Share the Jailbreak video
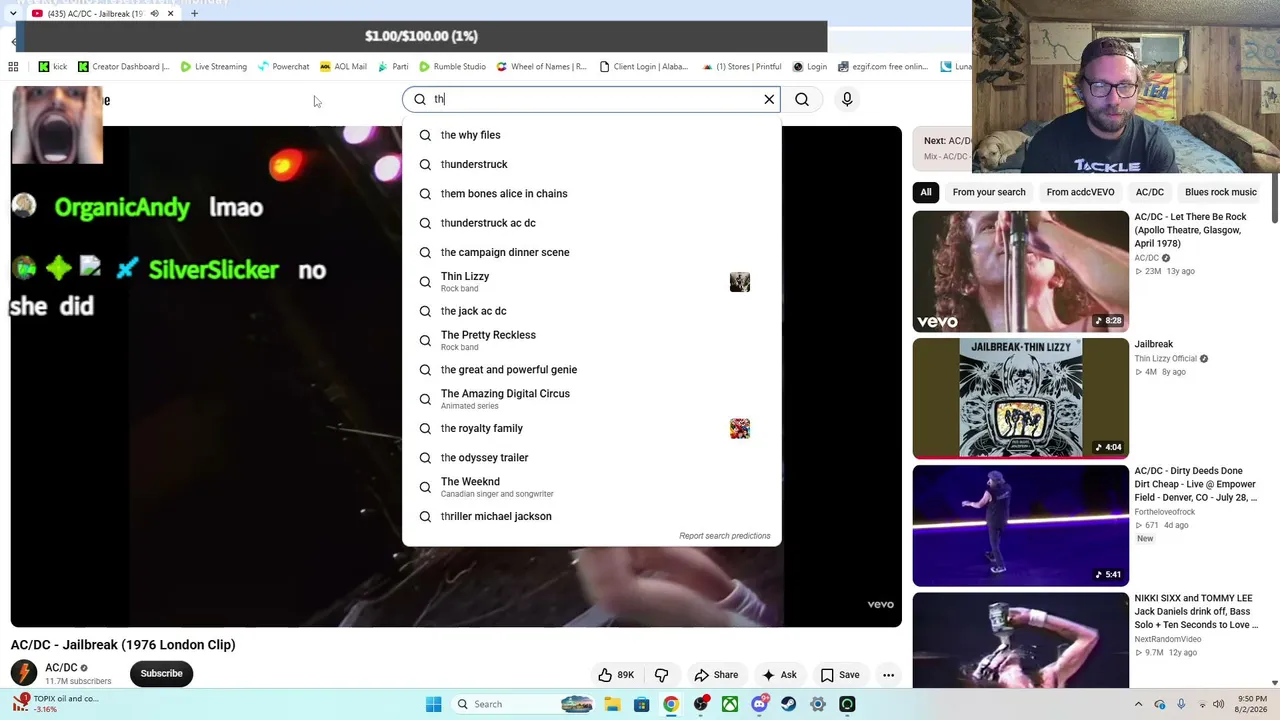 point(716,675)
